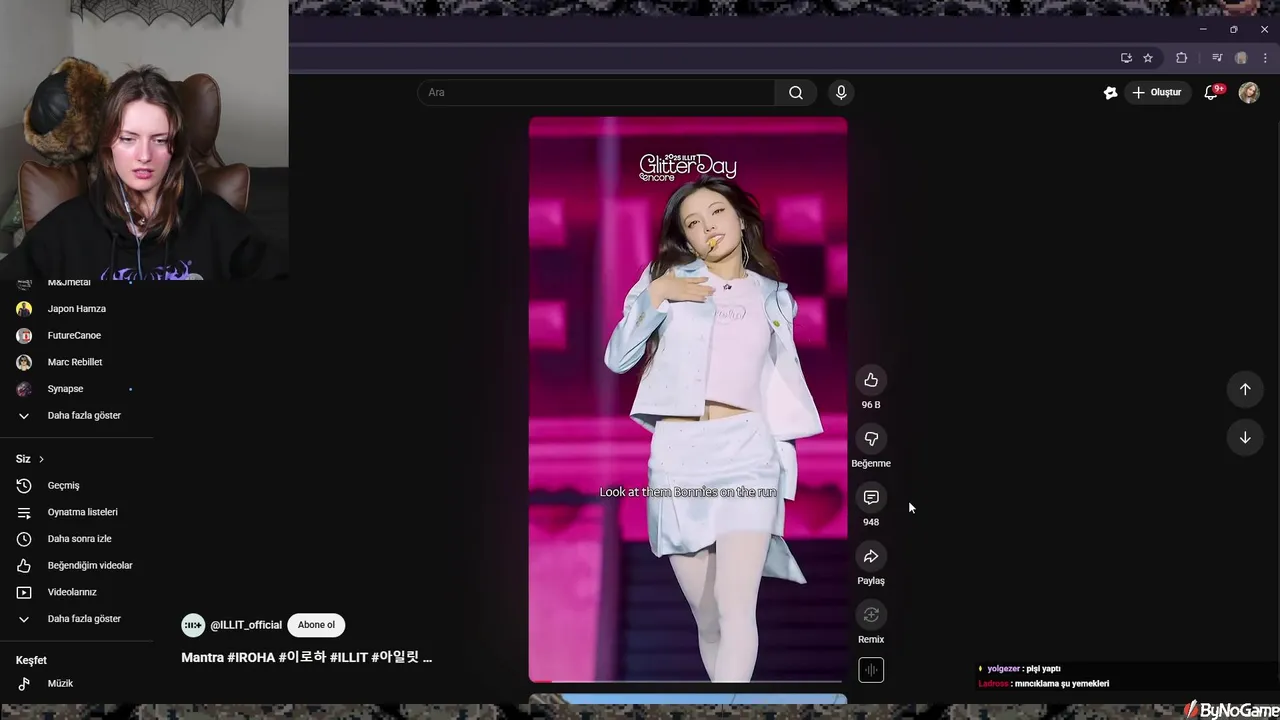Go to previous short with up arrow
The height and width of the screenshot is (720, 1280).
(x=1245, y=389)
